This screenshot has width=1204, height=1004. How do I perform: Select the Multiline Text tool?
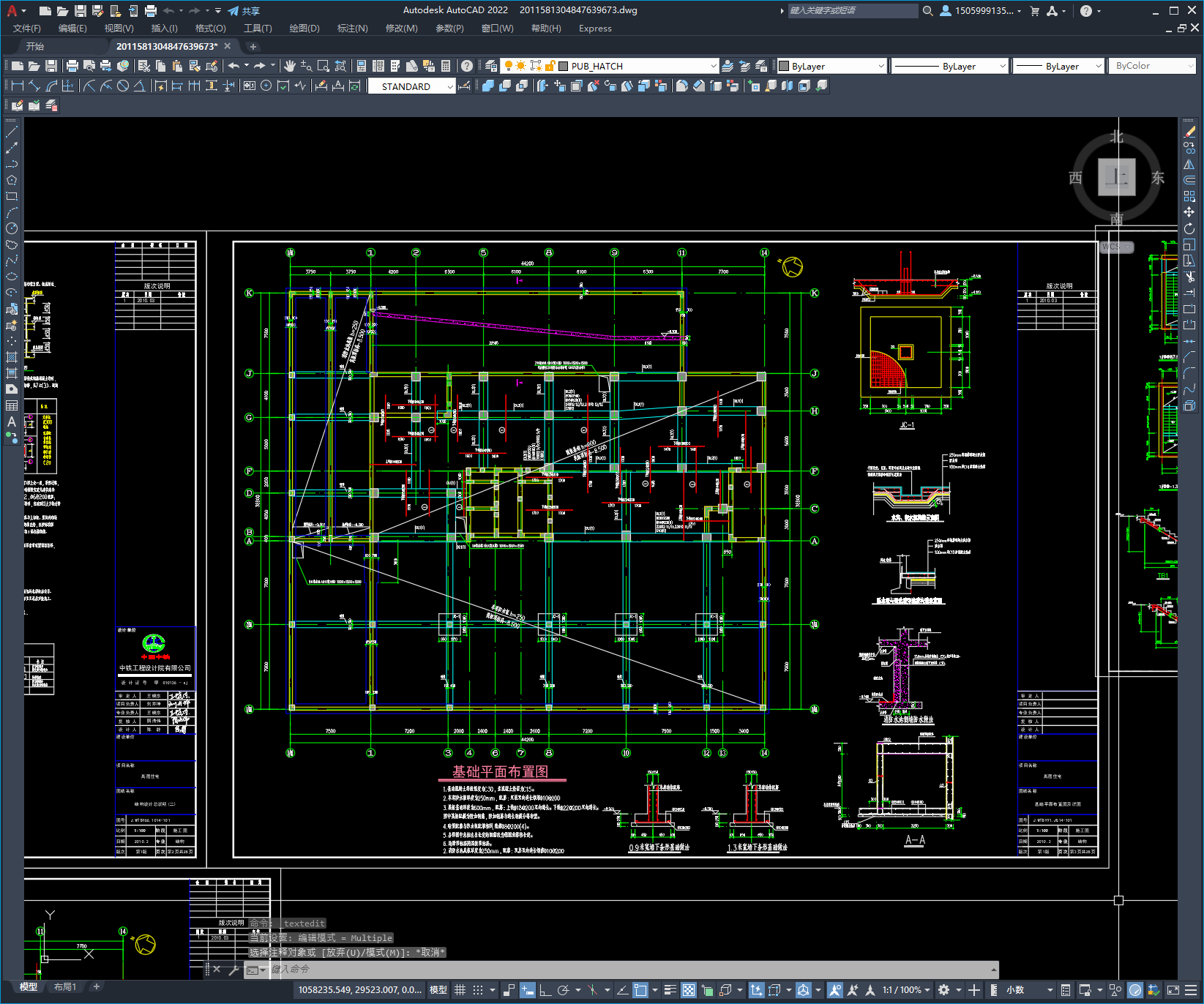click(12, 422)
